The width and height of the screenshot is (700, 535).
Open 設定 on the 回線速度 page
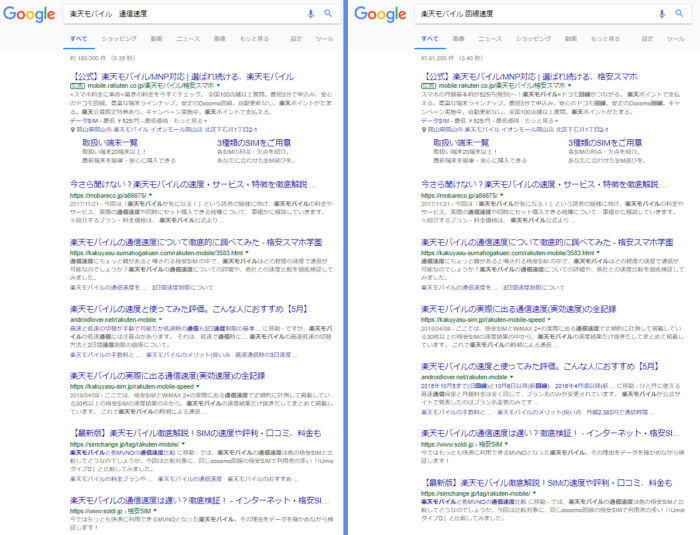647,39
